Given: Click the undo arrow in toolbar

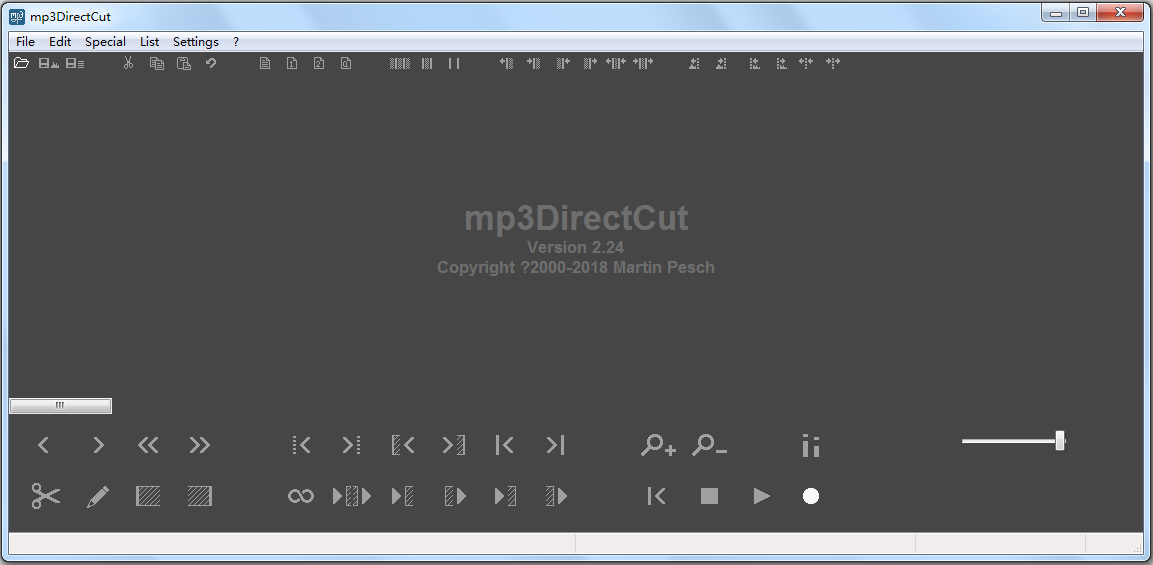Looking at the screenshot, I should (x=211, y=63).
